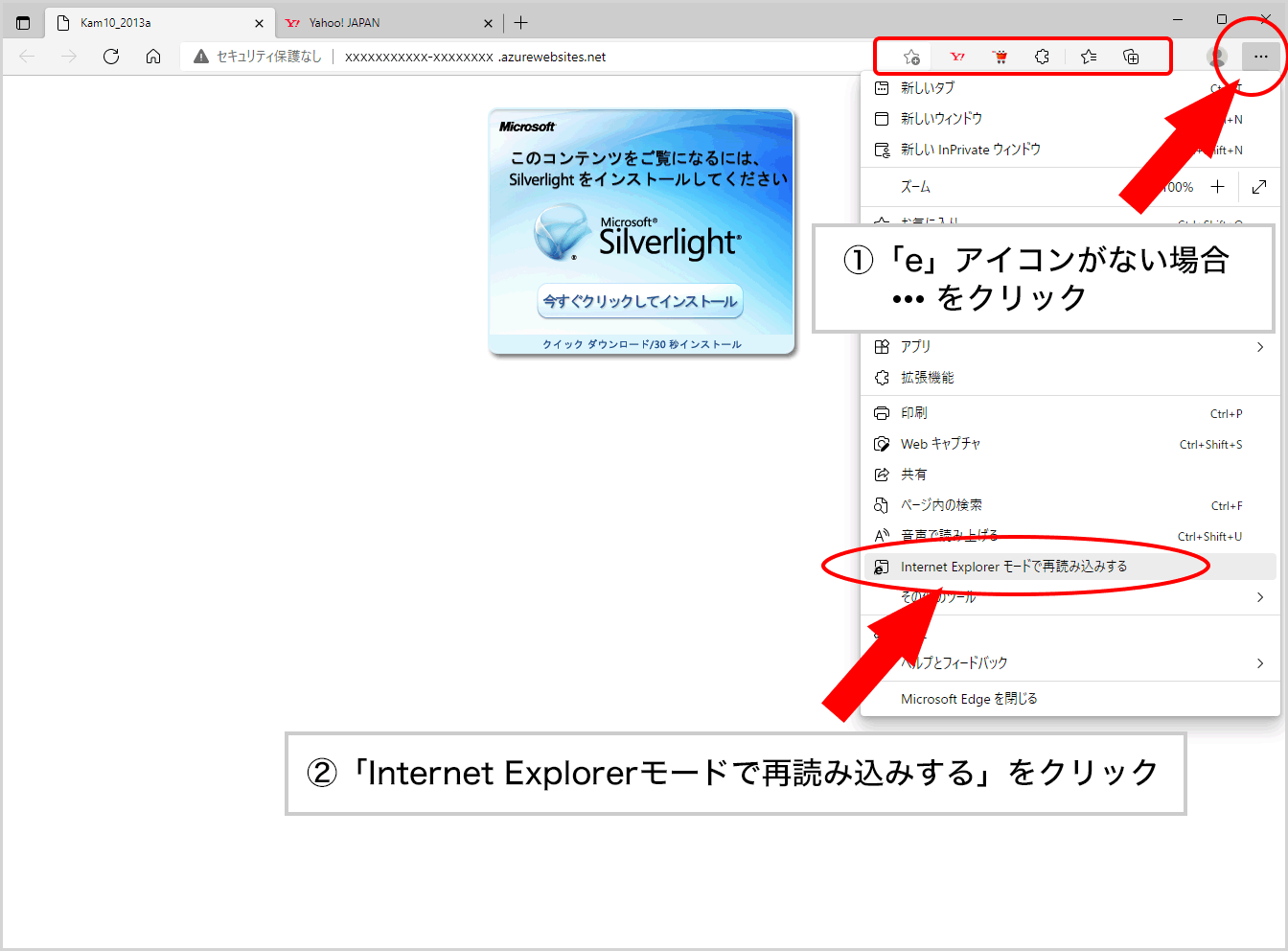
Task: Open the tab actions menu icon
Action: pyautogui.click(x=23, y=22)
